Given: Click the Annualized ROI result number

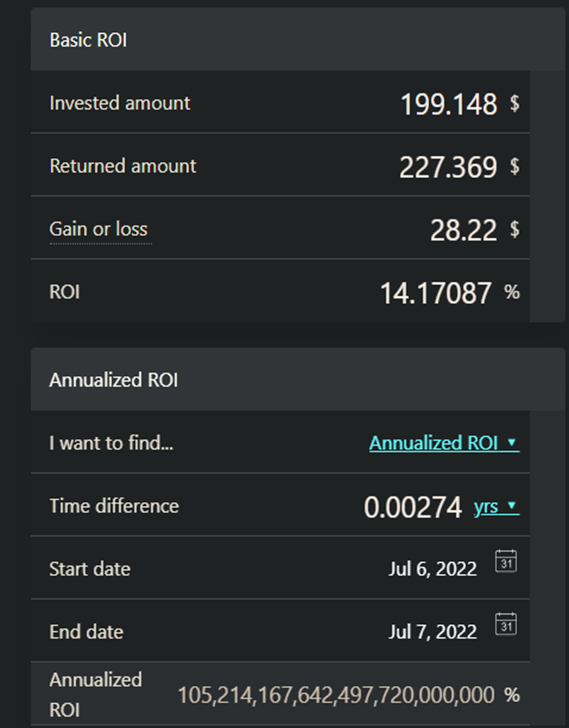Looking at the screenshot, I should (x=336, y=695).
